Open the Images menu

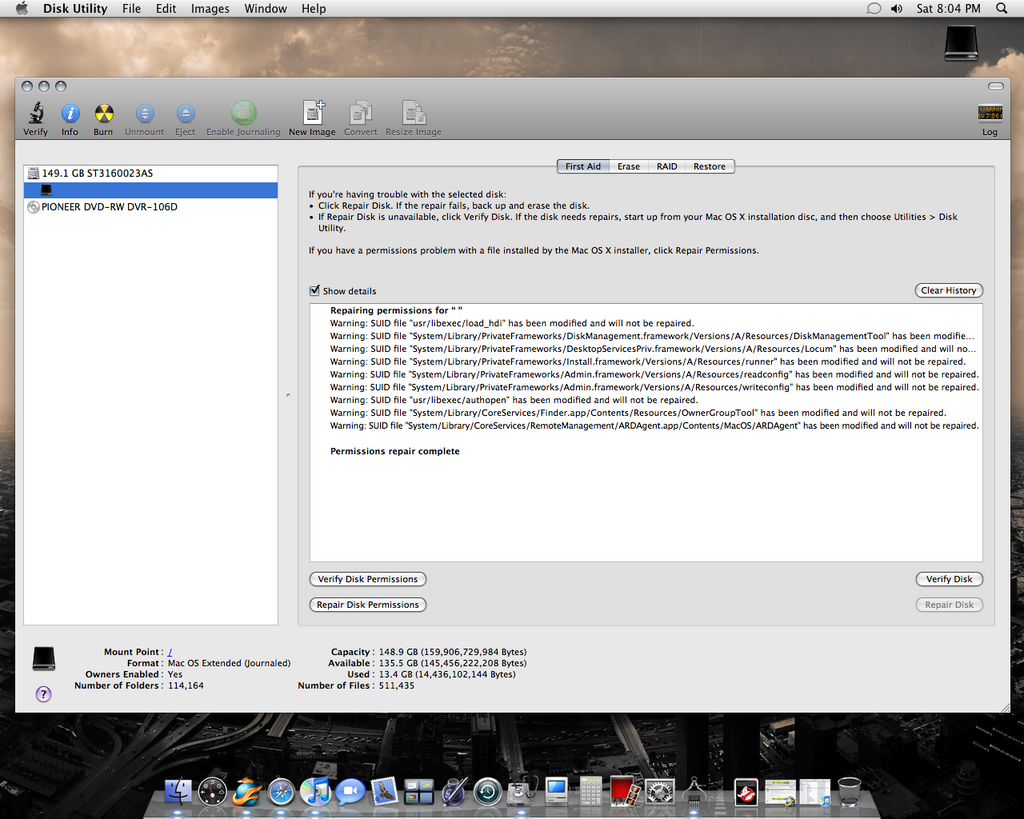coord(210,8)
